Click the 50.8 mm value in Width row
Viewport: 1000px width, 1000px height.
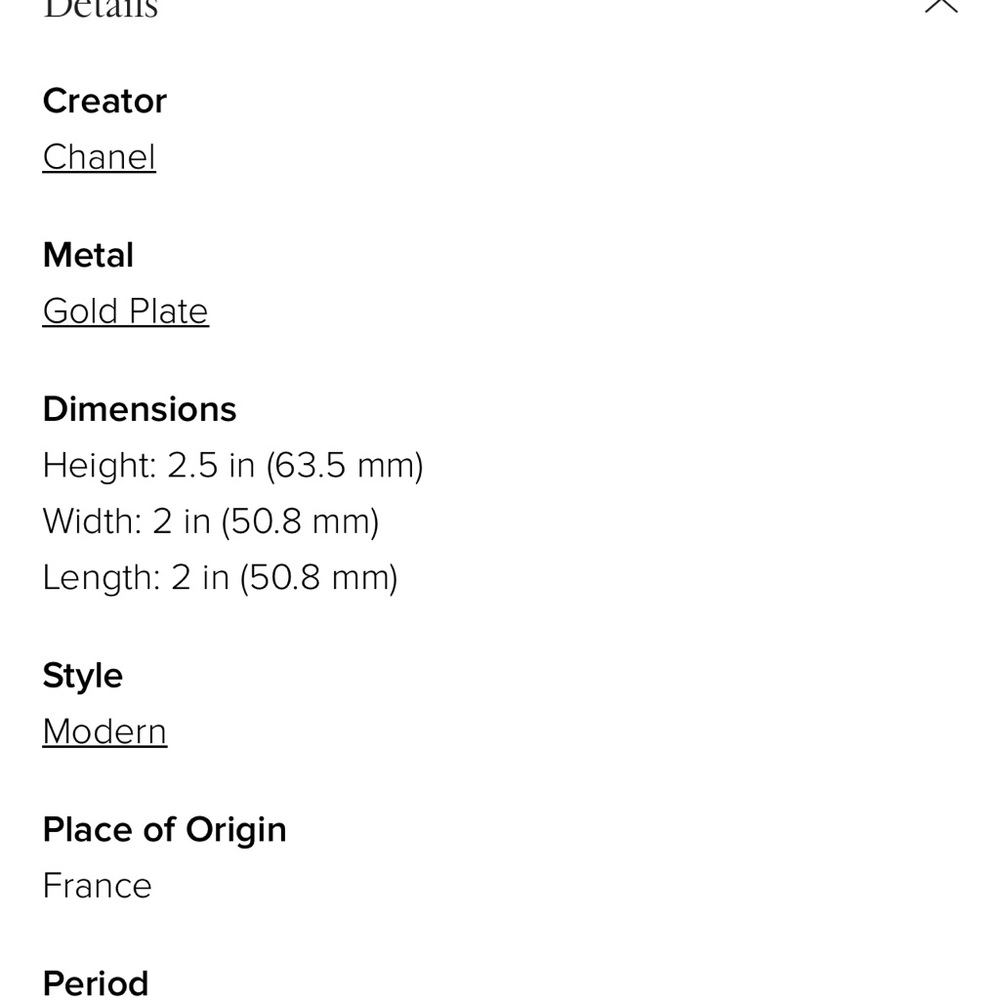(300, 522)
